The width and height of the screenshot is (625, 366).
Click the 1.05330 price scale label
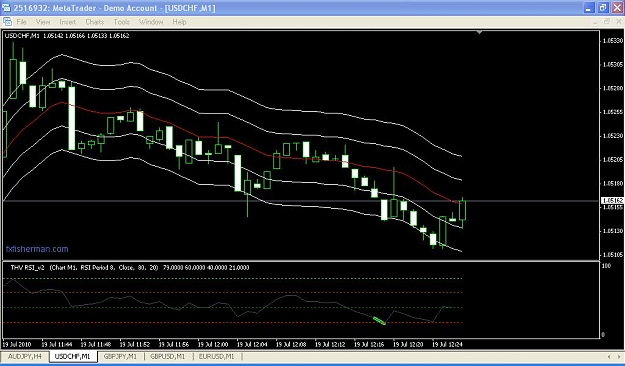pyautogui.click(x=613, y=41)
